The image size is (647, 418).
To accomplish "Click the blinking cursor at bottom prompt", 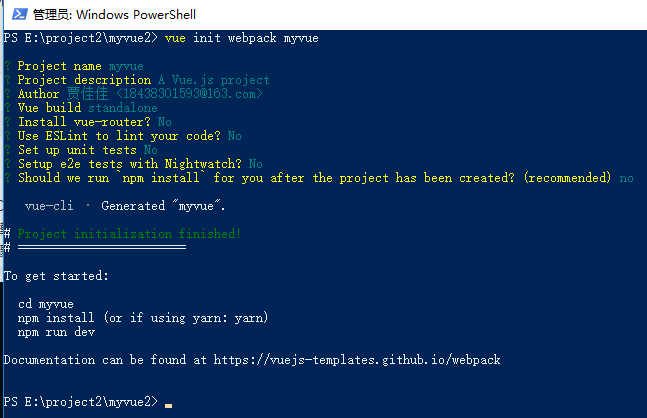I will 168,406.
